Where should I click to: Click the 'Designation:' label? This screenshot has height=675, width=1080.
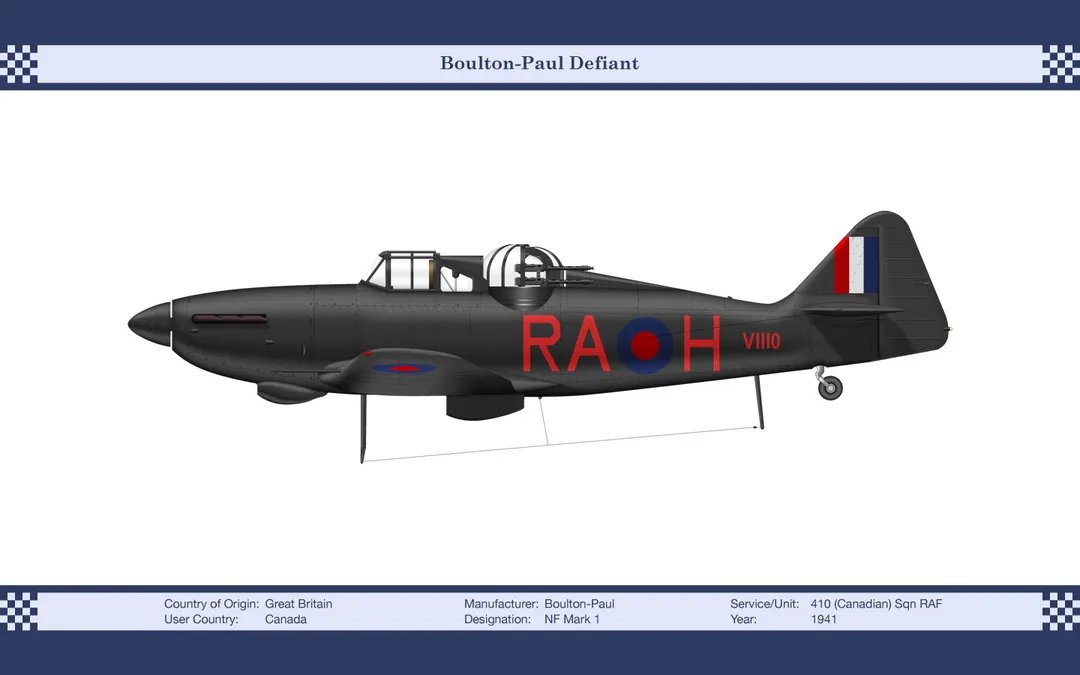[x=497, y=619]
